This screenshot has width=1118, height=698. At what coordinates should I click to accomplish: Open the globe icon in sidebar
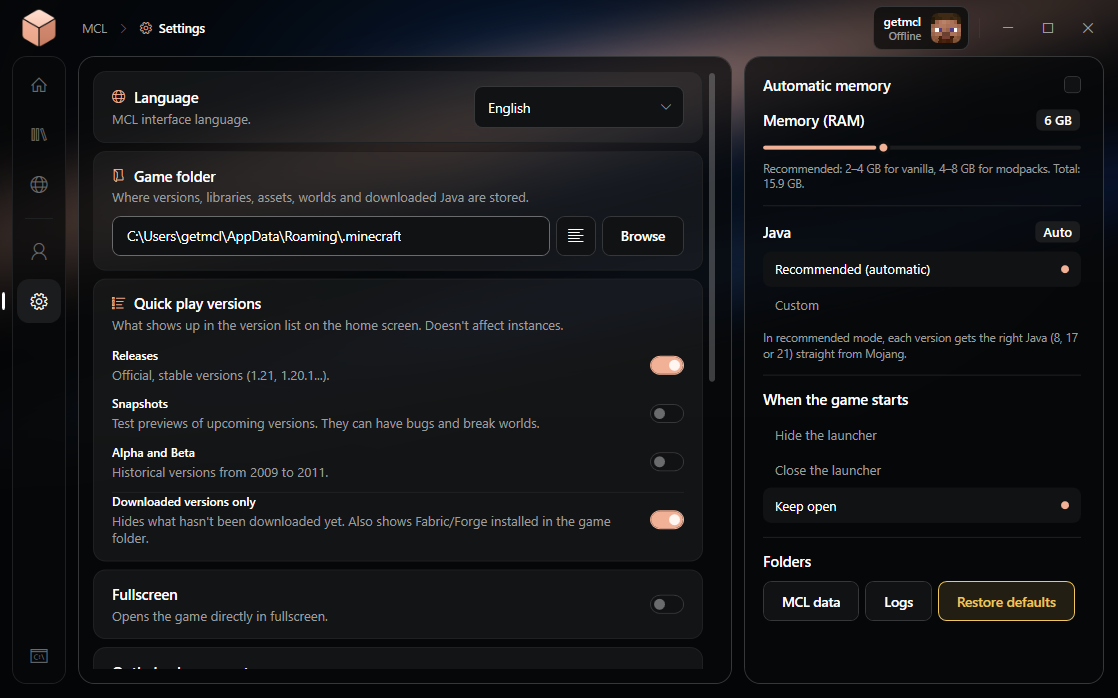[x=39, y=185]
